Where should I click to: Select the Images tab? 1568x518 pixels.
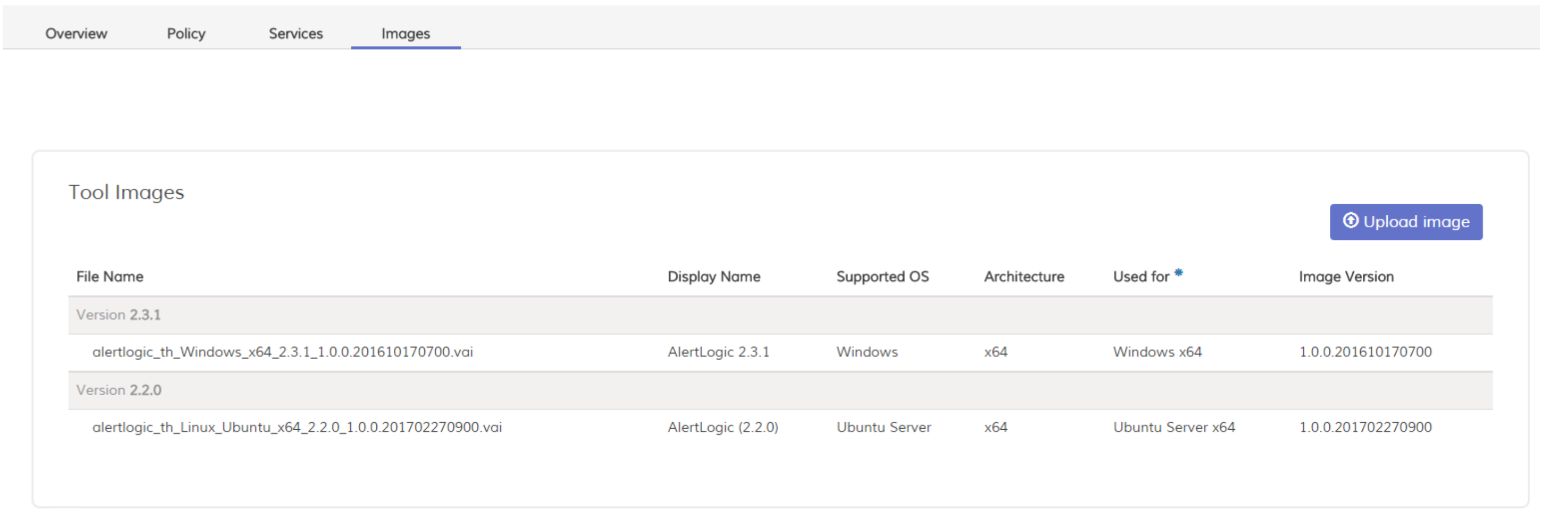(x=406, y=34)
